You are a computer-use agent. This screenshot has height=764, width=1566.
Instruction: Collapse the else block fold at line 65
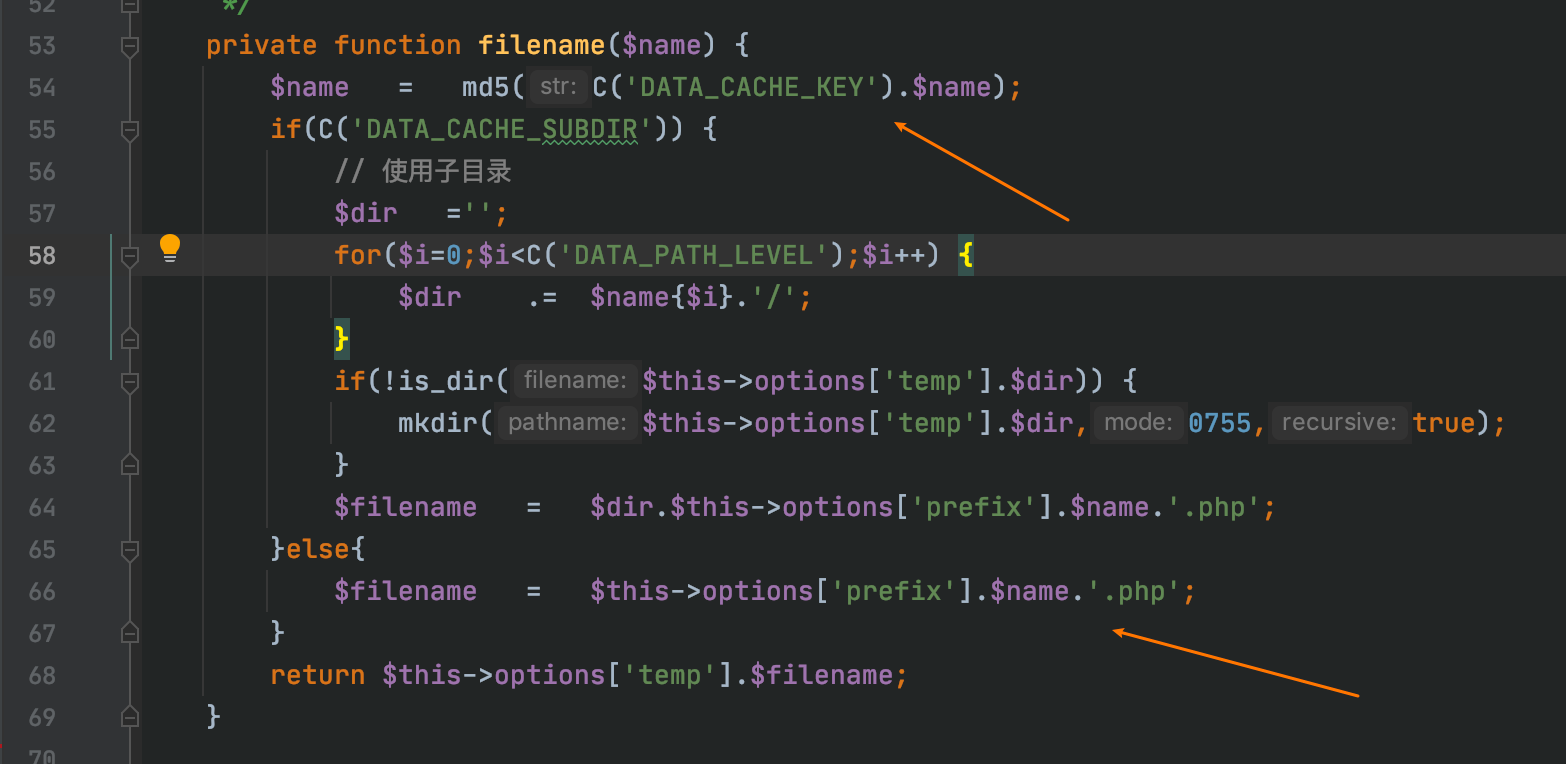coord(129,550)
